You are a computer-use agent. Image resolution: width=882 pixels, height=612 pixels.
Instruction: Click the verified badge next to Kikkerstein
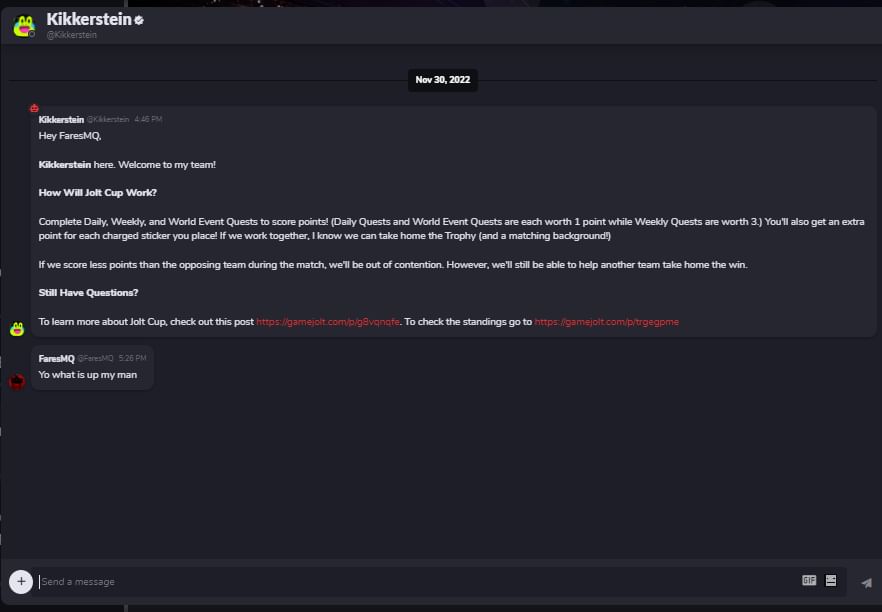(139, 20)
